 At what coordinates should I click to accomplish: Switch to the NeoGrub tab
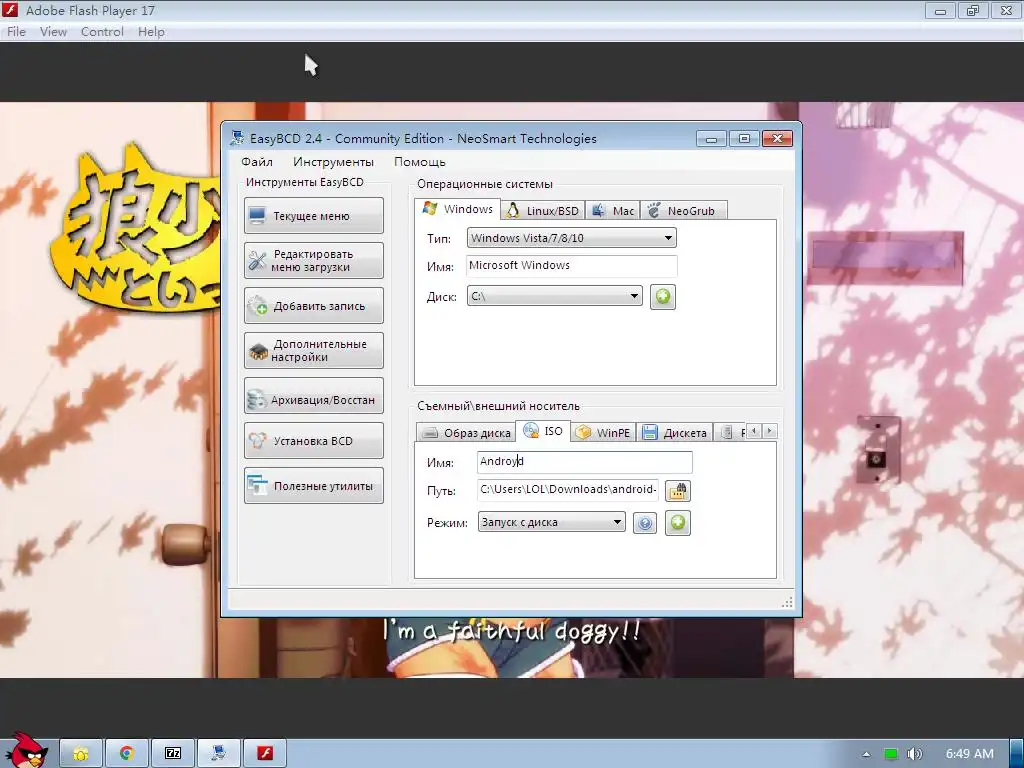tap(683, 211)
